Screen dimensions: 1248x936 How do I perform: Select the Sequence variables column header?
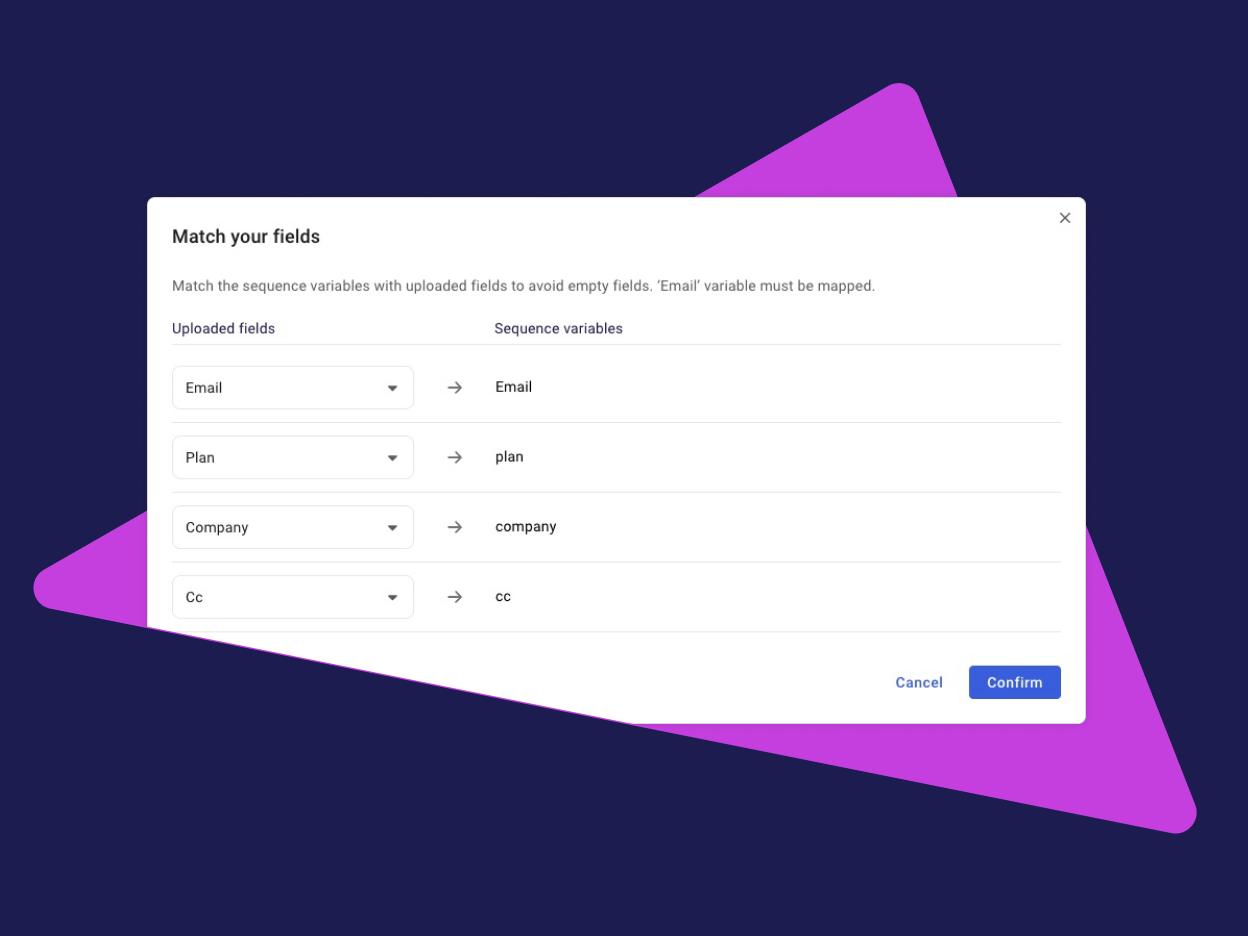[x=558, y=328]
